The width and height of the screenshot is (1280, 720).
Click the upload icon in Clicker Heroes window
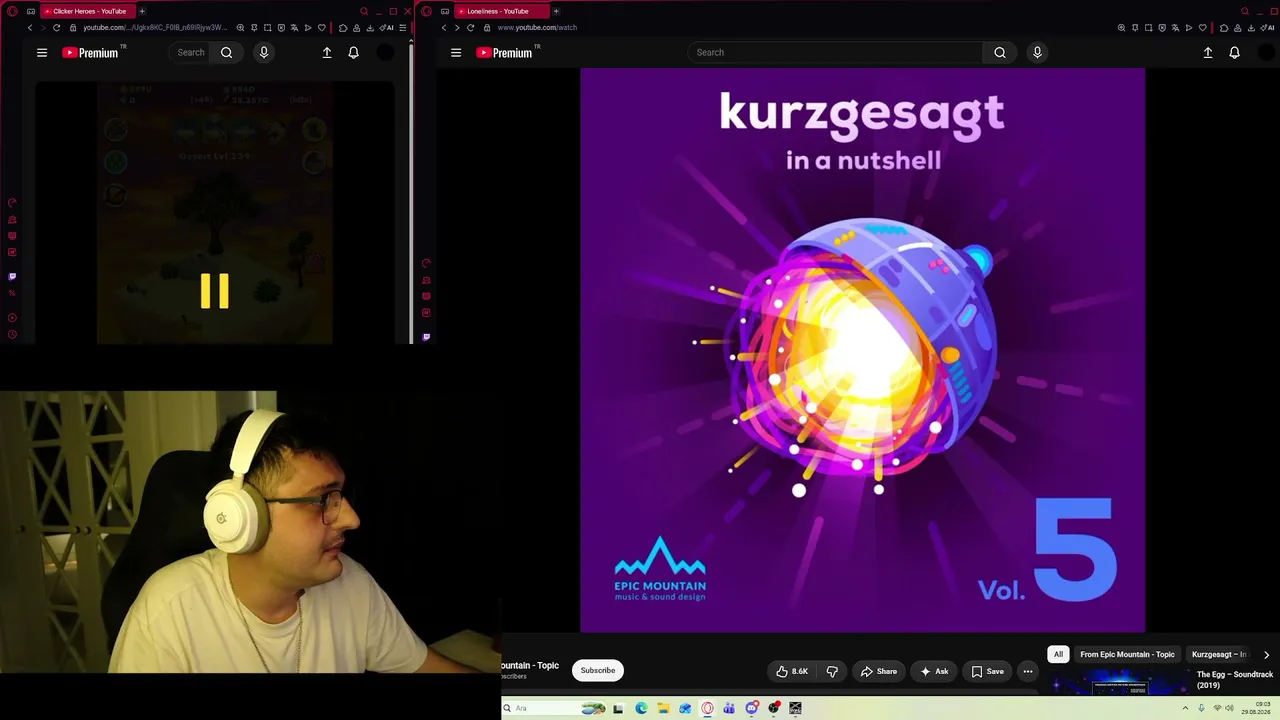click(x=327, y=52)
